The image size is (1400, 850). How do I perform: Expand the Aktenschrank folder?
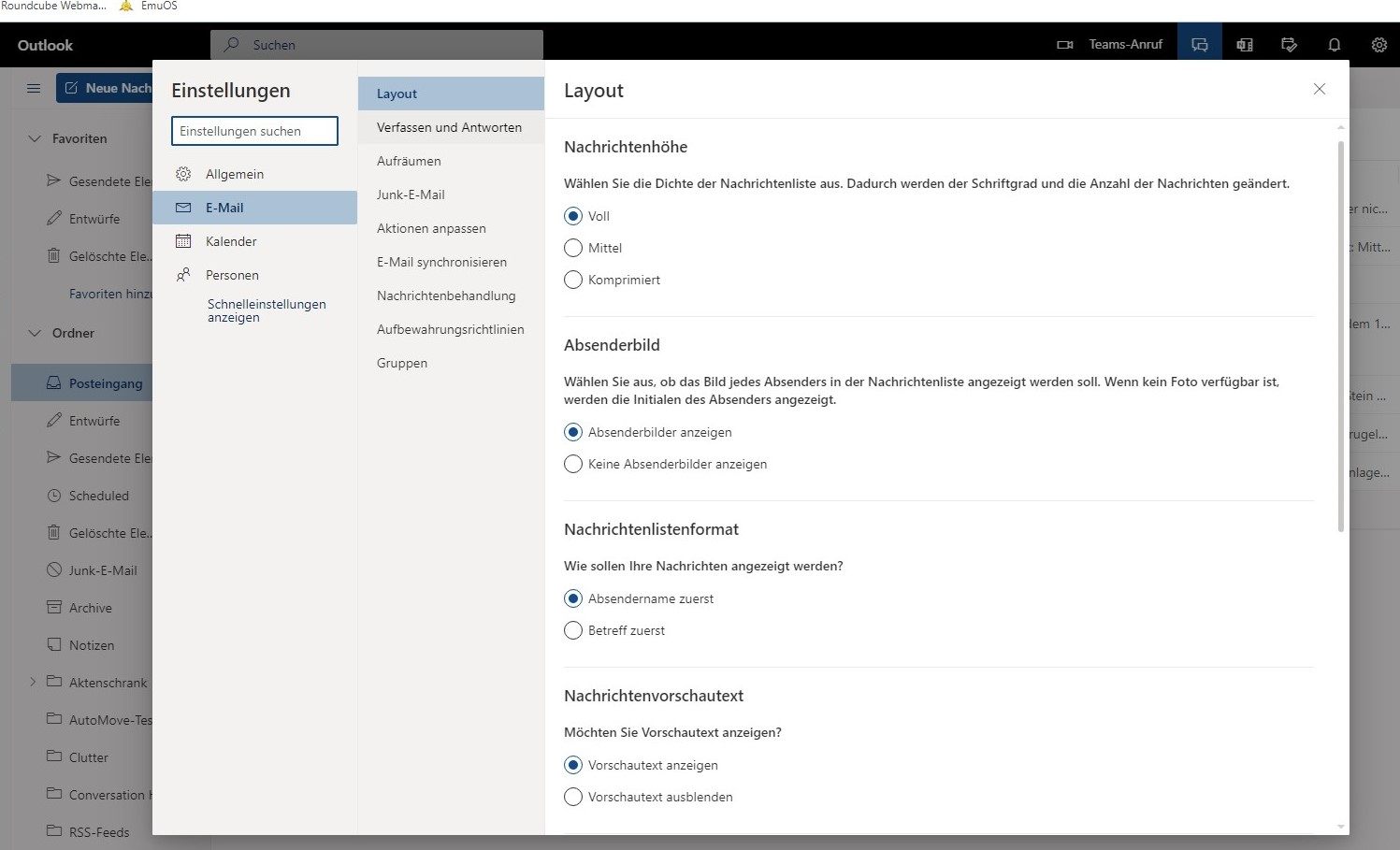(x=33, y=682)
